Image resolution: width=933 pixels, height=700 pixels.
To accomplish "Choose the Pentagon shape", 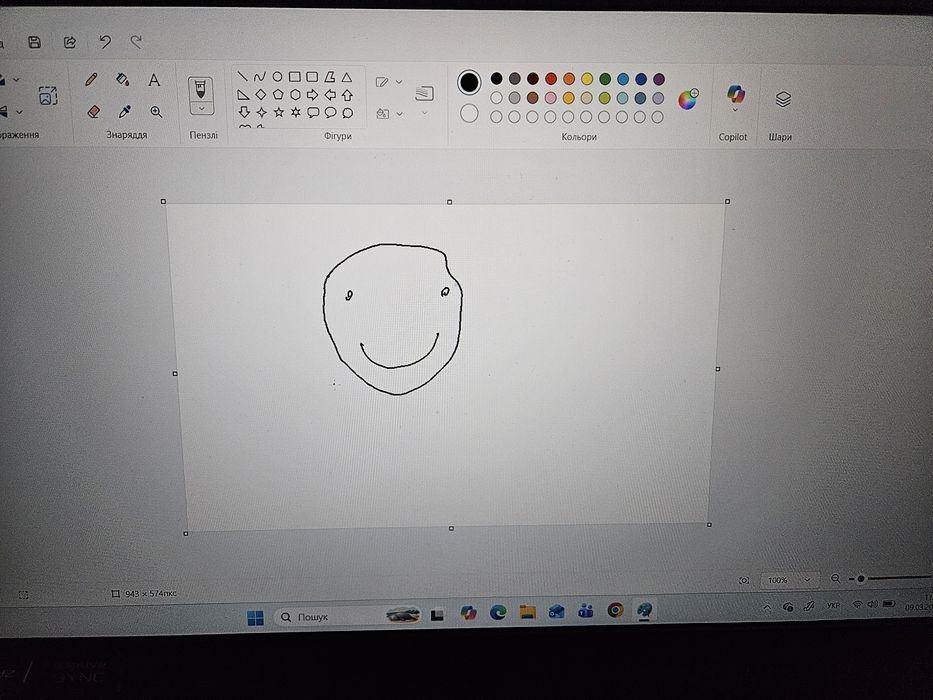I will [x=278, y=94].
